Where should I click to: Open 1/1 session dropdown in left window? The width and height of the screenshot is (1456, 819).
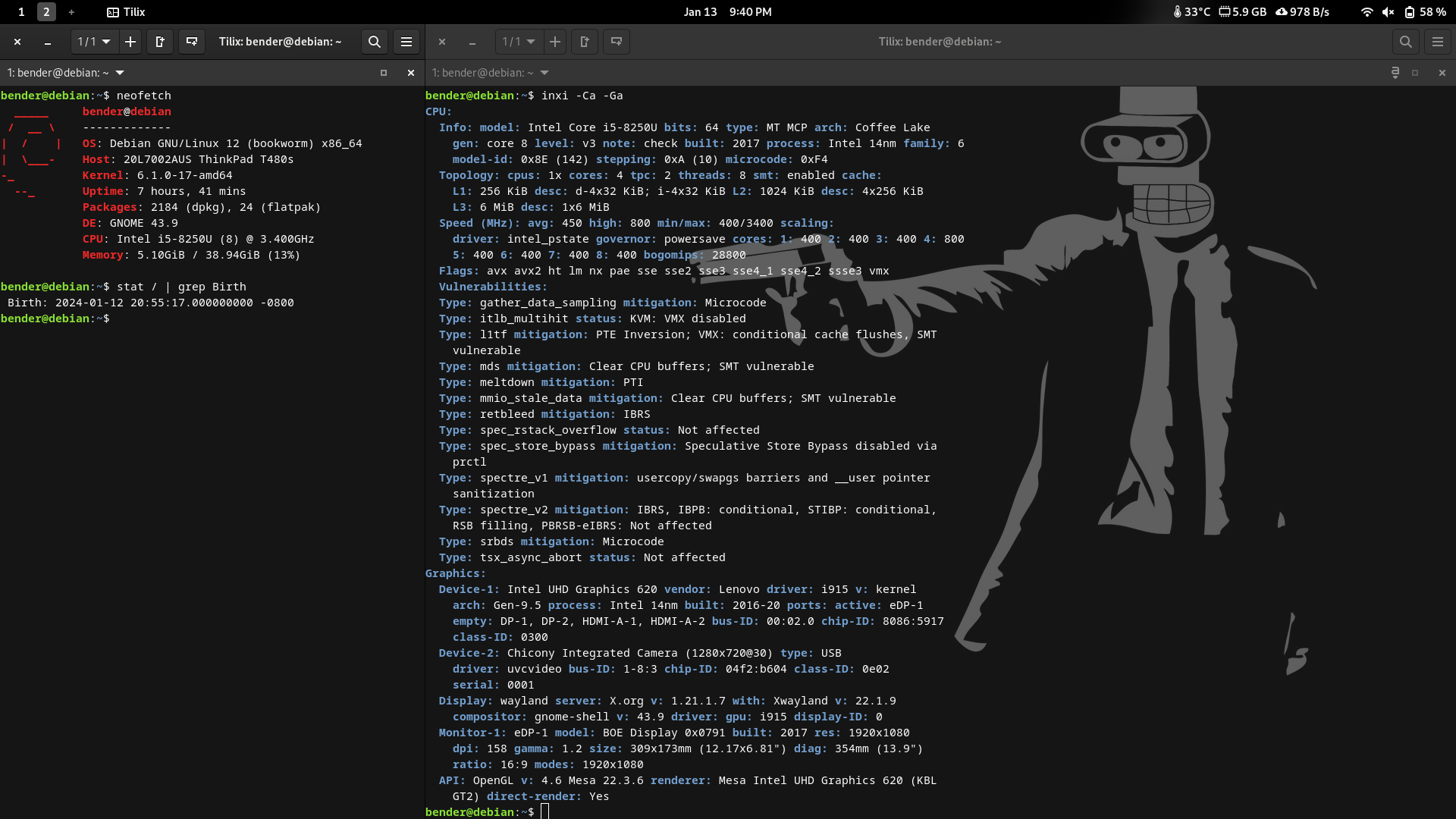(94, 42)
